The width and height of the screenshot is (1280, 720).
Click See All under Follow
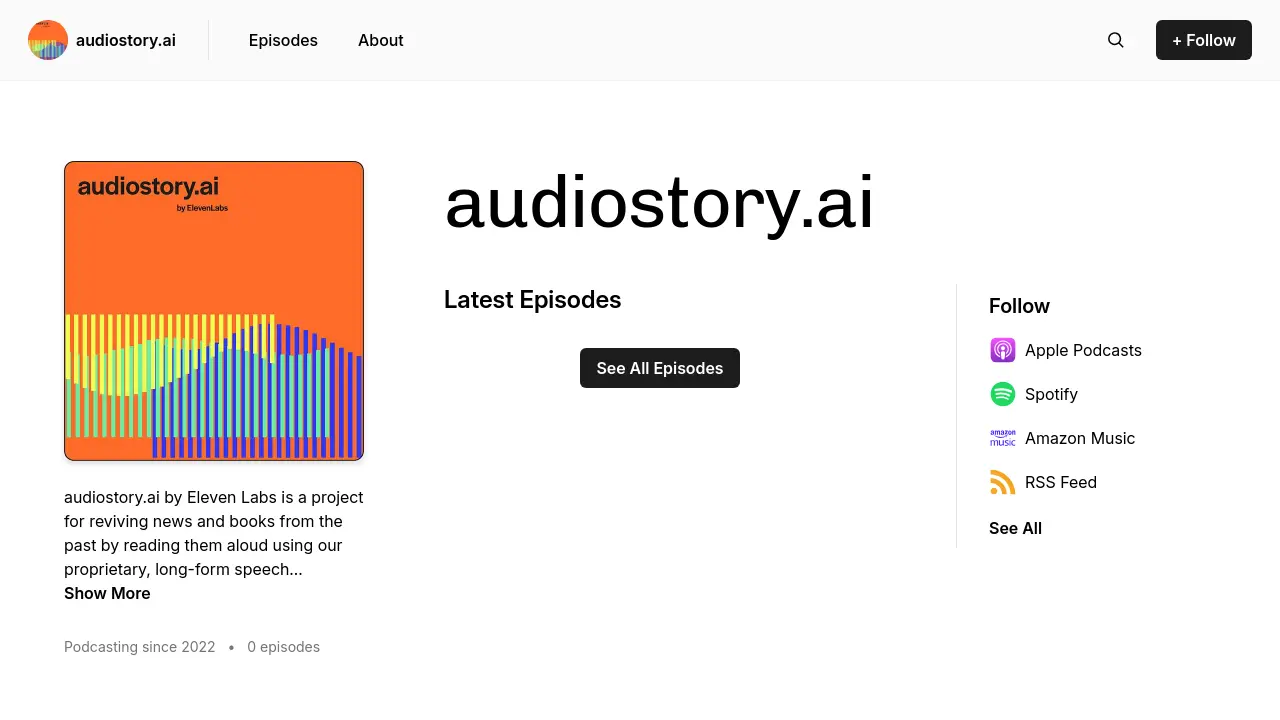tap(1015, 528)
